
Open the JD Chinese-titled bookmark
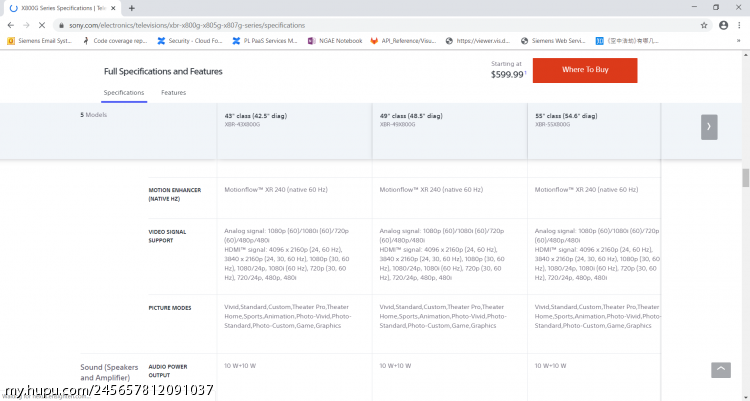627,41
